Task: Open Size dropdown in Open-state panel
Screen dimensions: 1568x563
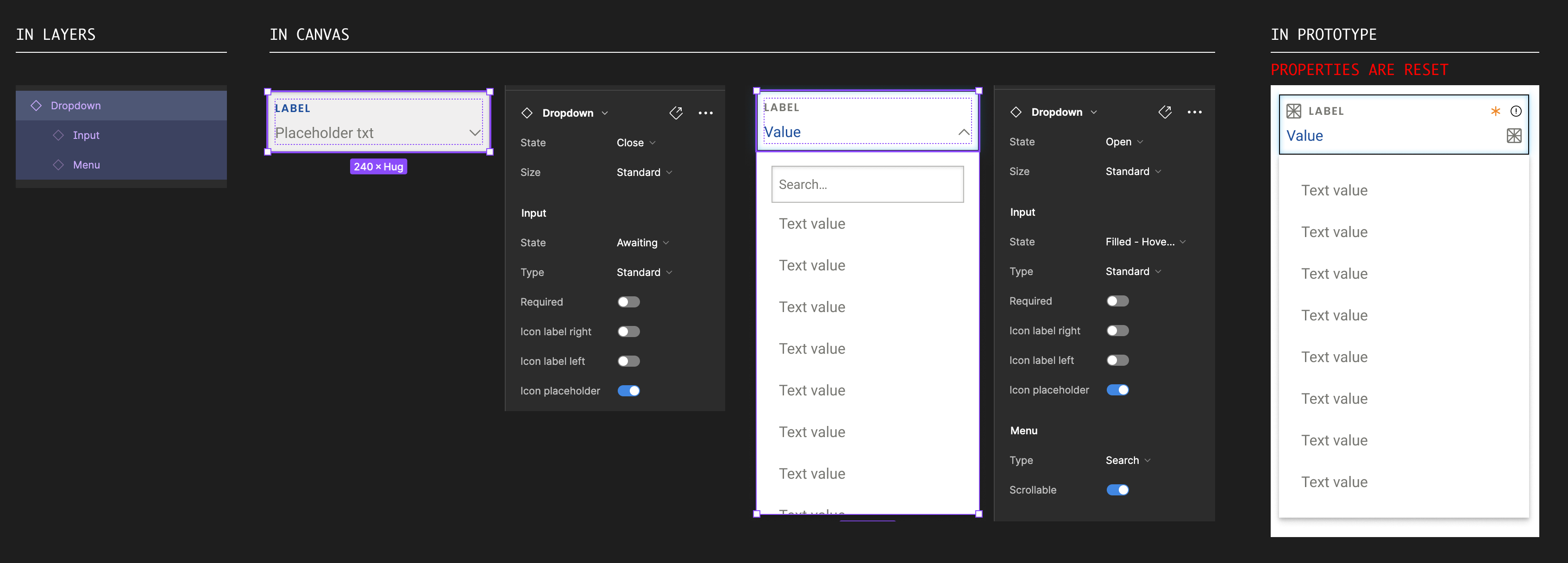Action: [x=1133, y=172]
